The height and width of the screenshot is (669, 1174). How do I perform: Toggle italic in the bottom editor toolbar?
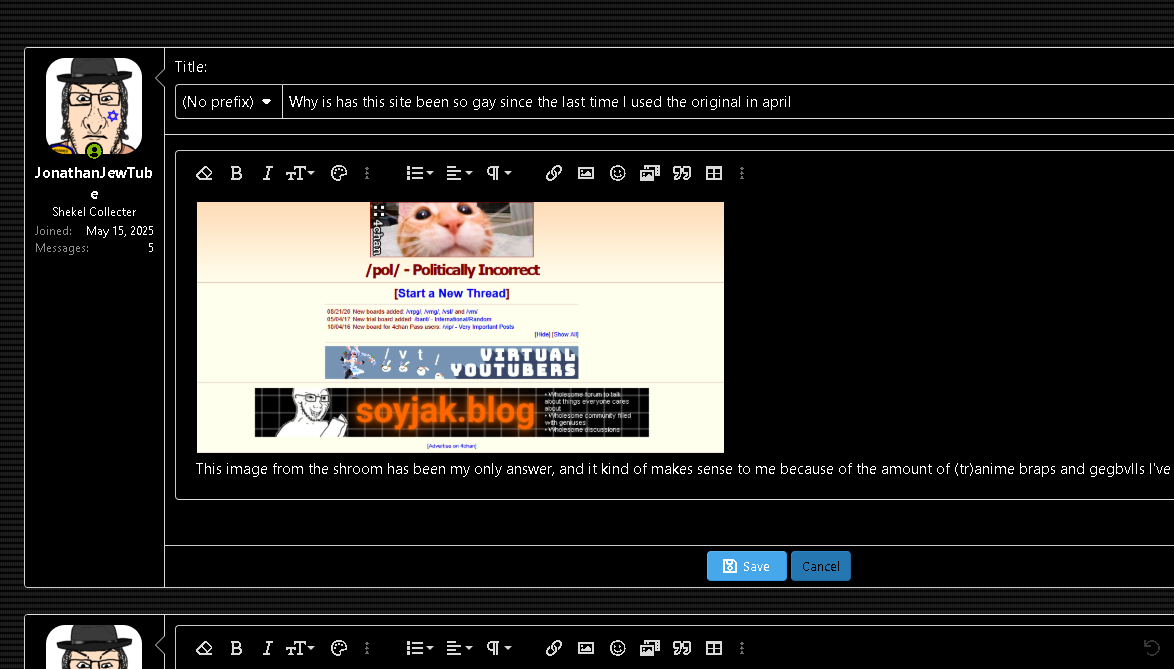267,648
